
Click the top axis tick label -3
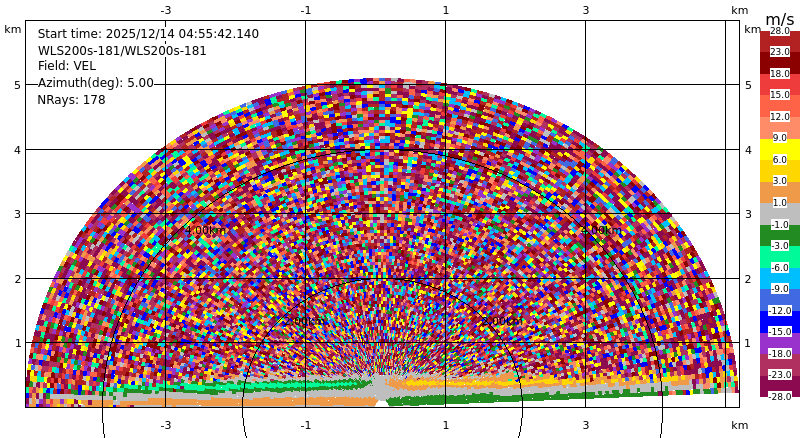pyautogui.click(x=166, y=10)
